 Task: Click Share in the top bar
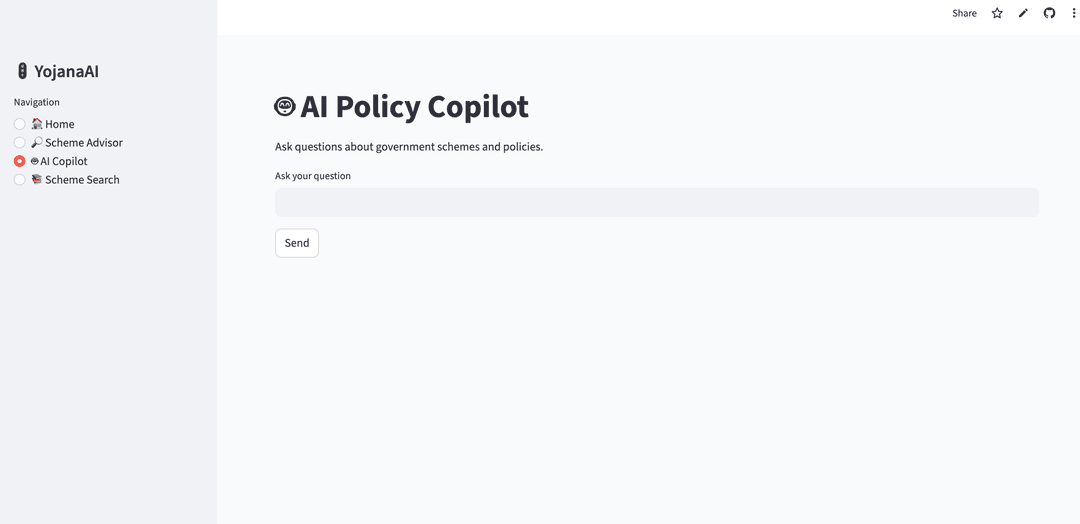964,13
